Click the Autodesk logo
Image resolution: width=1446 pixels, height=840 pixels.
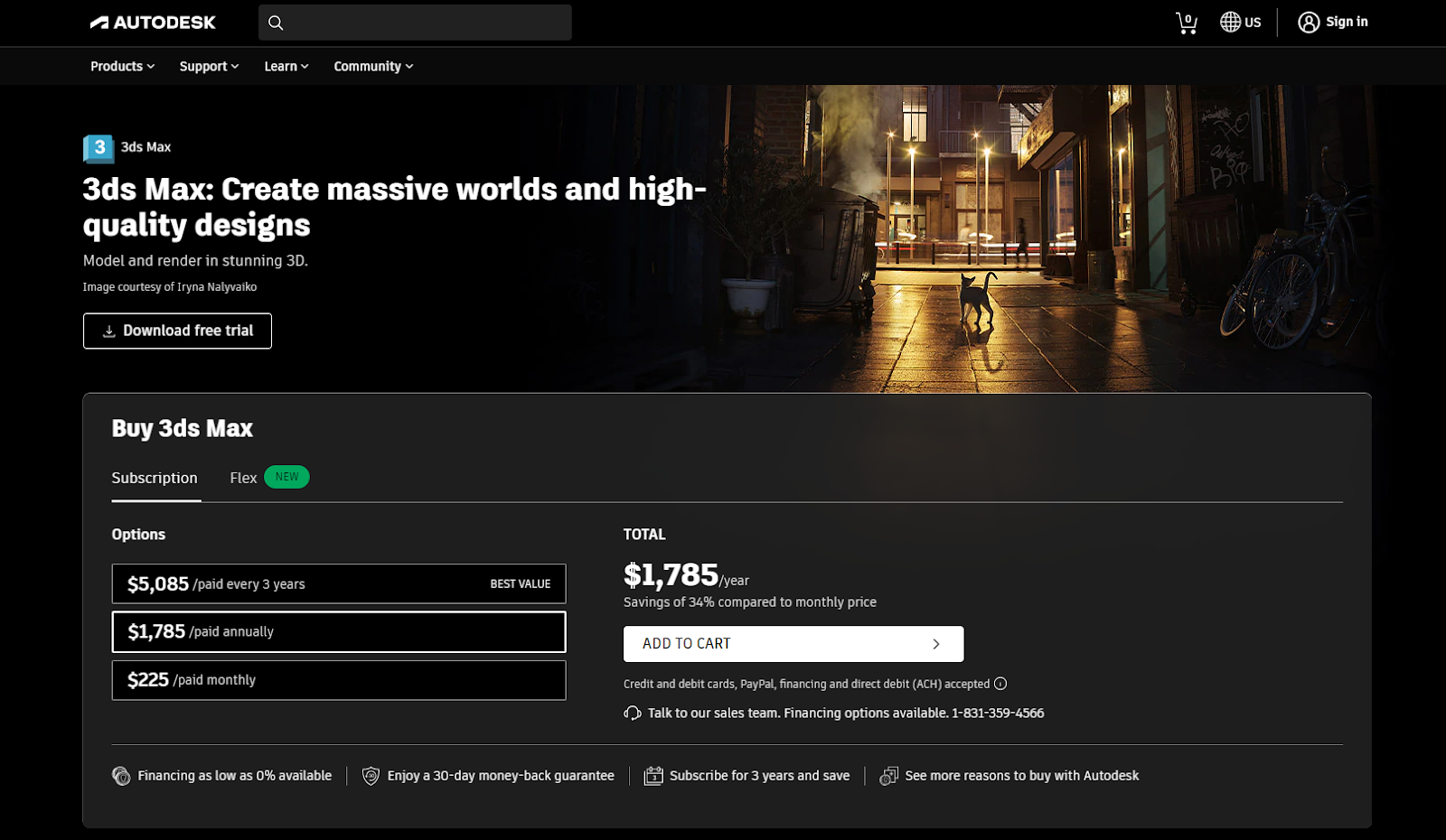153,23
